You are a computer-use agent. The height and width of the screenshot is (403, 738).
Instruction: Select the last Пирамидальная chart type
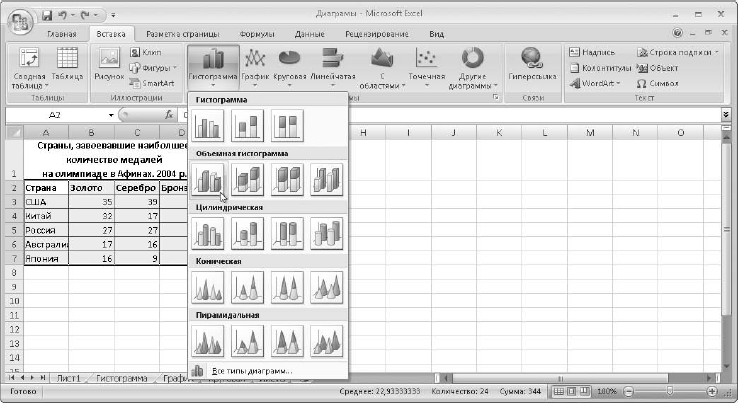(x=327, y=340)
